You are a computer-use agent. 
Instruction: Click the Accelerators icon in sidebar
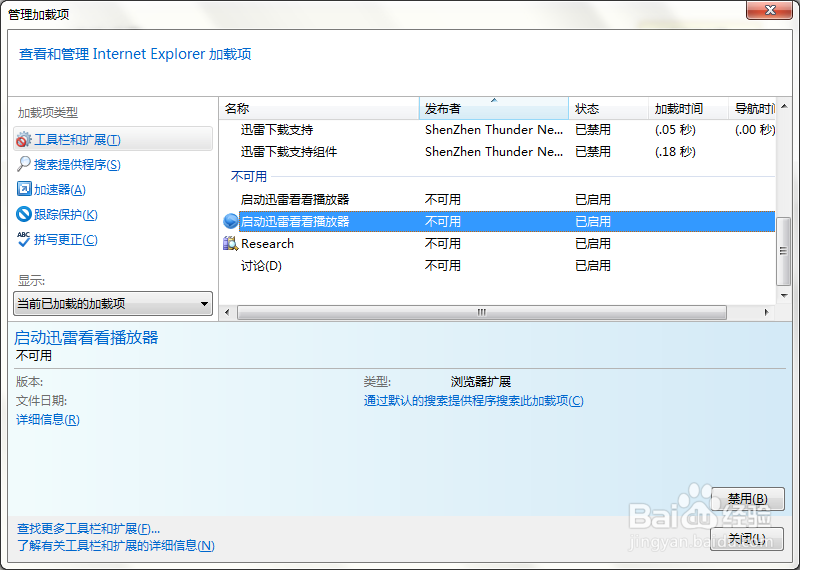(24, 189)
